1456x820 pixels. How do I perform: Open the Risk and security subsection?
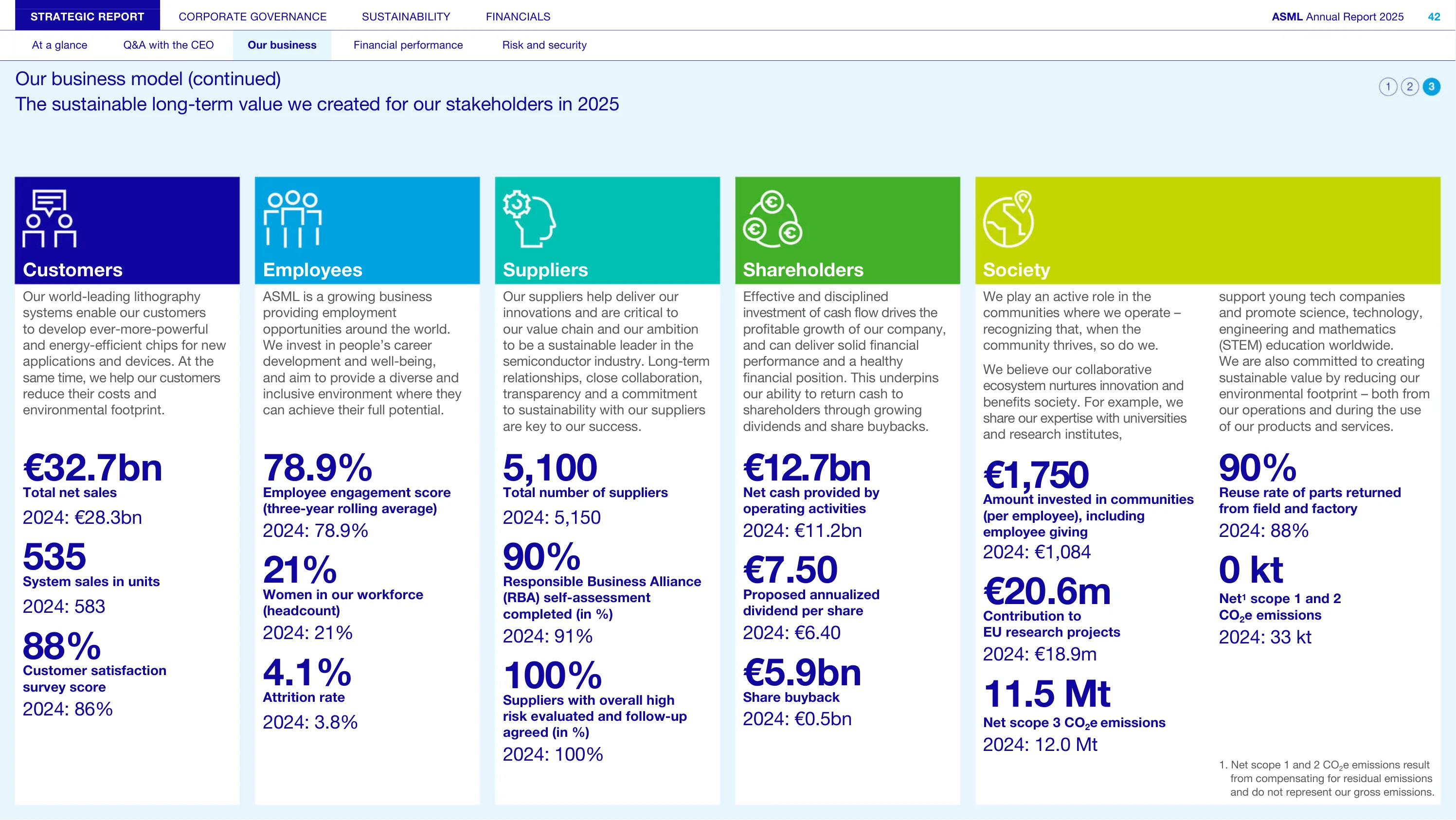click(544, 45)
